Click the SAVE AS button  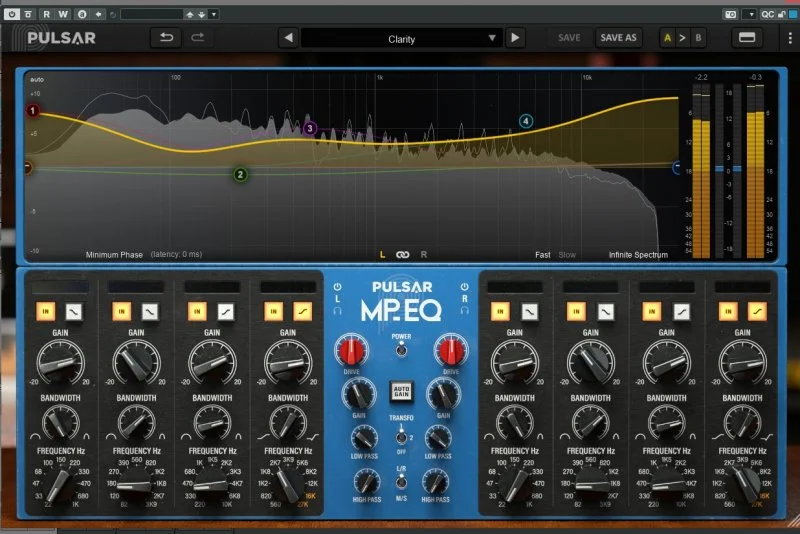618,38
